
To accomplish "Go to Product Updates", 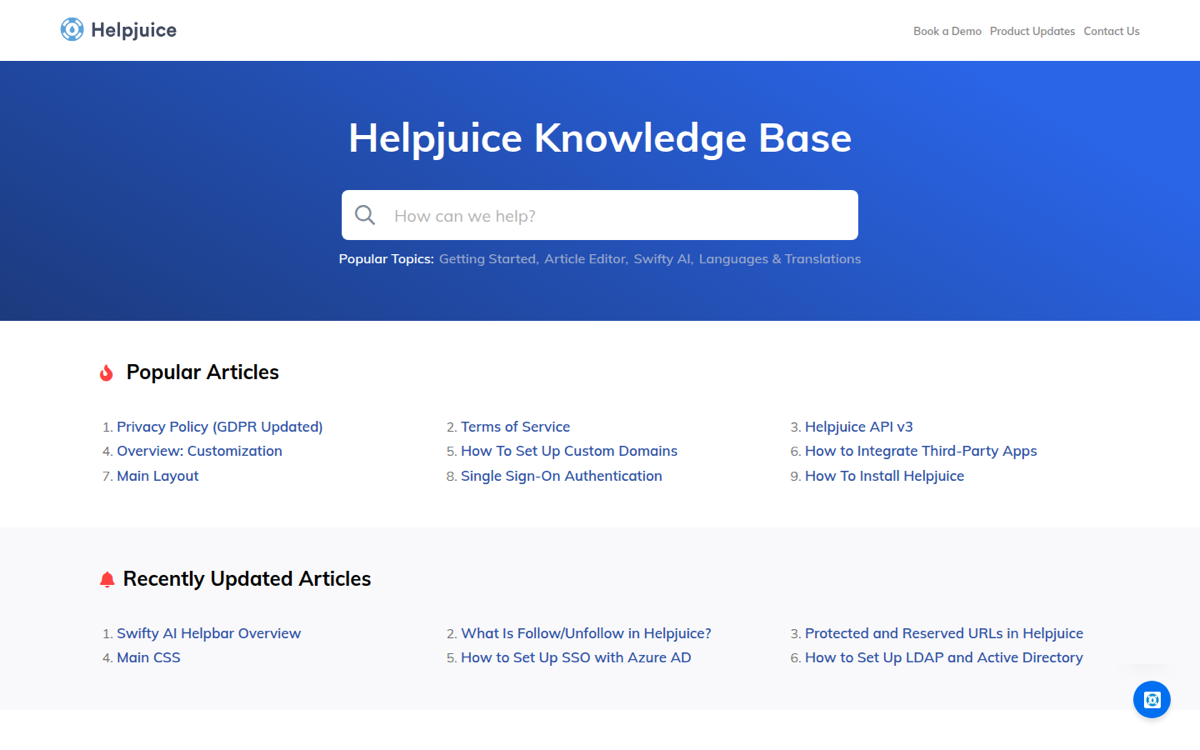I will pos(1032,31).
